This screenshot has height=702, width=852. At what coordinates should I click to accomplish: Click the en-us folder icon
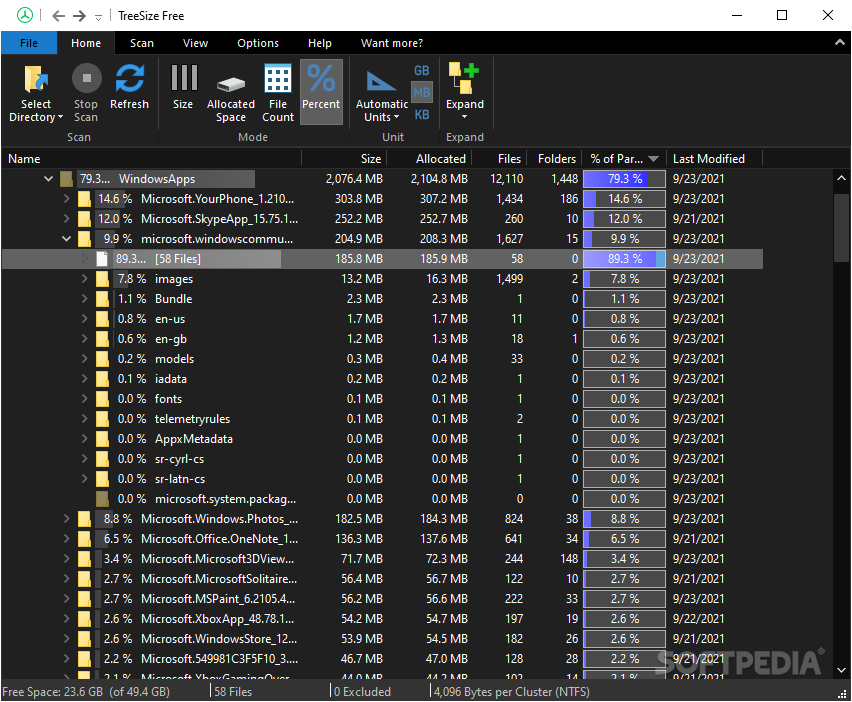[x=102, y=319]
